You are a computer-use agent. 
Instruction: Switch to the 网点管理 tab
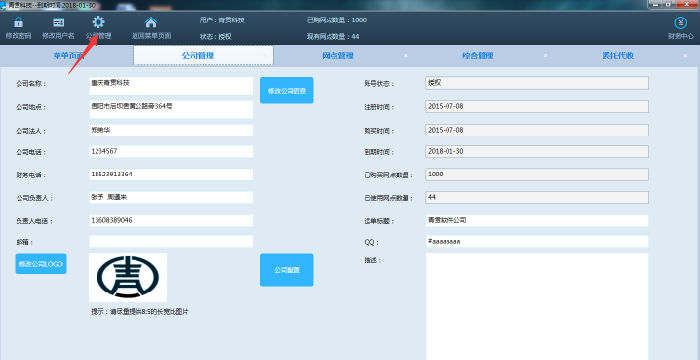pos(338,56)
